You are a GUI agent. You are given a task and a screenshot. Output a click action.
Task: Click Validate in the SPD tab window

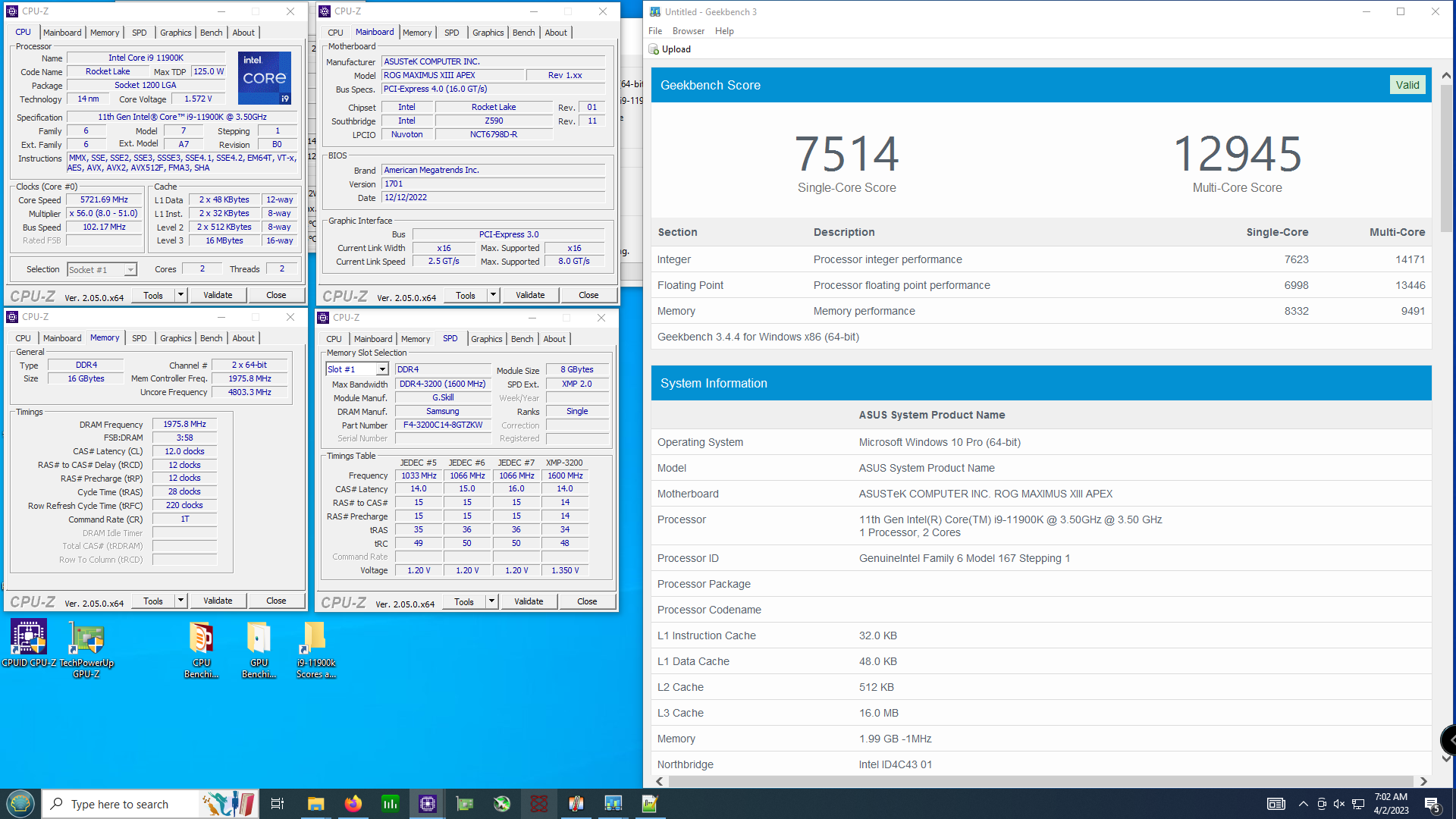[529, 601]
